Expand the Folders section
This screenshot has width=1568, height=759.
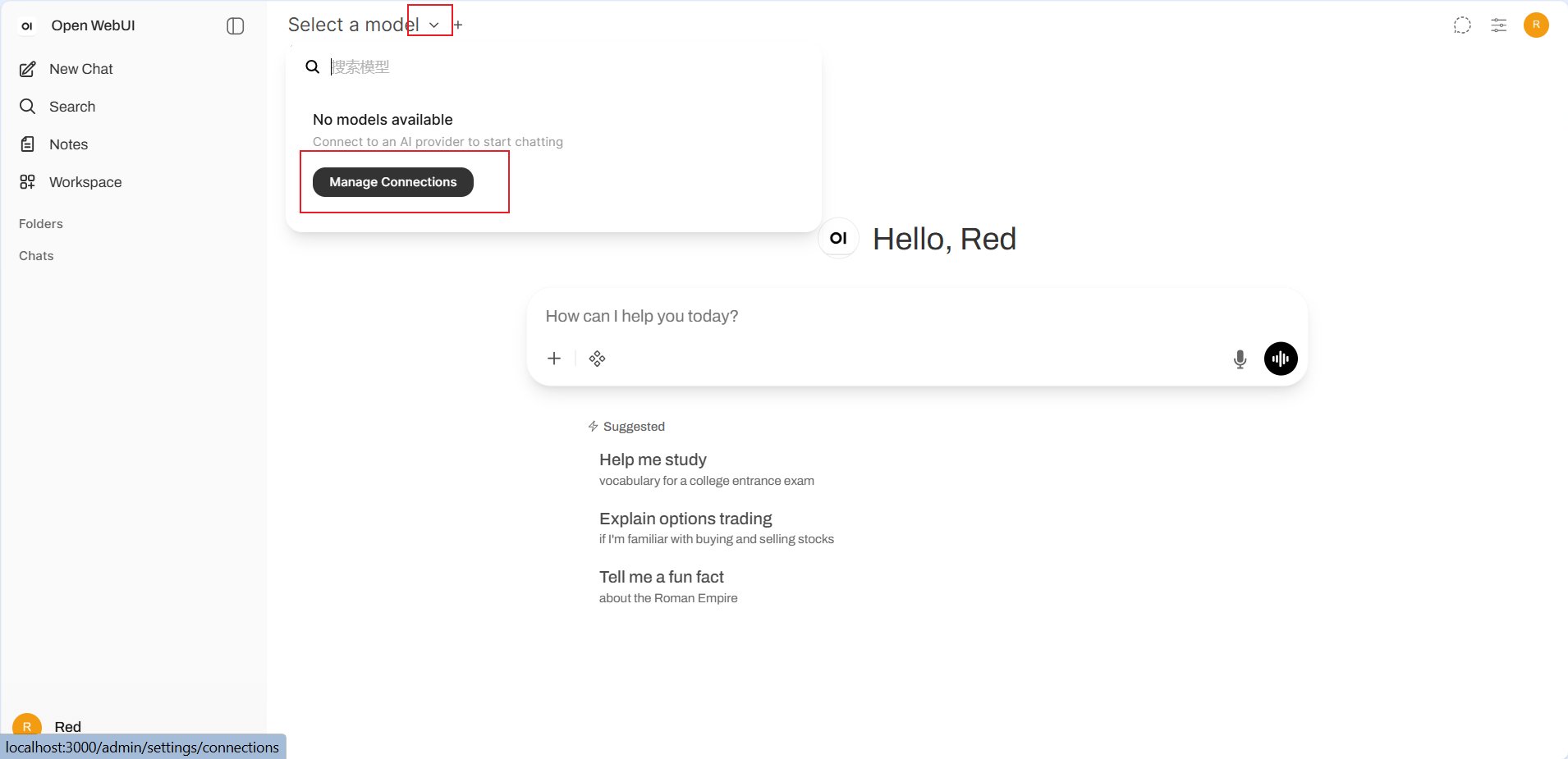[41, 224]
